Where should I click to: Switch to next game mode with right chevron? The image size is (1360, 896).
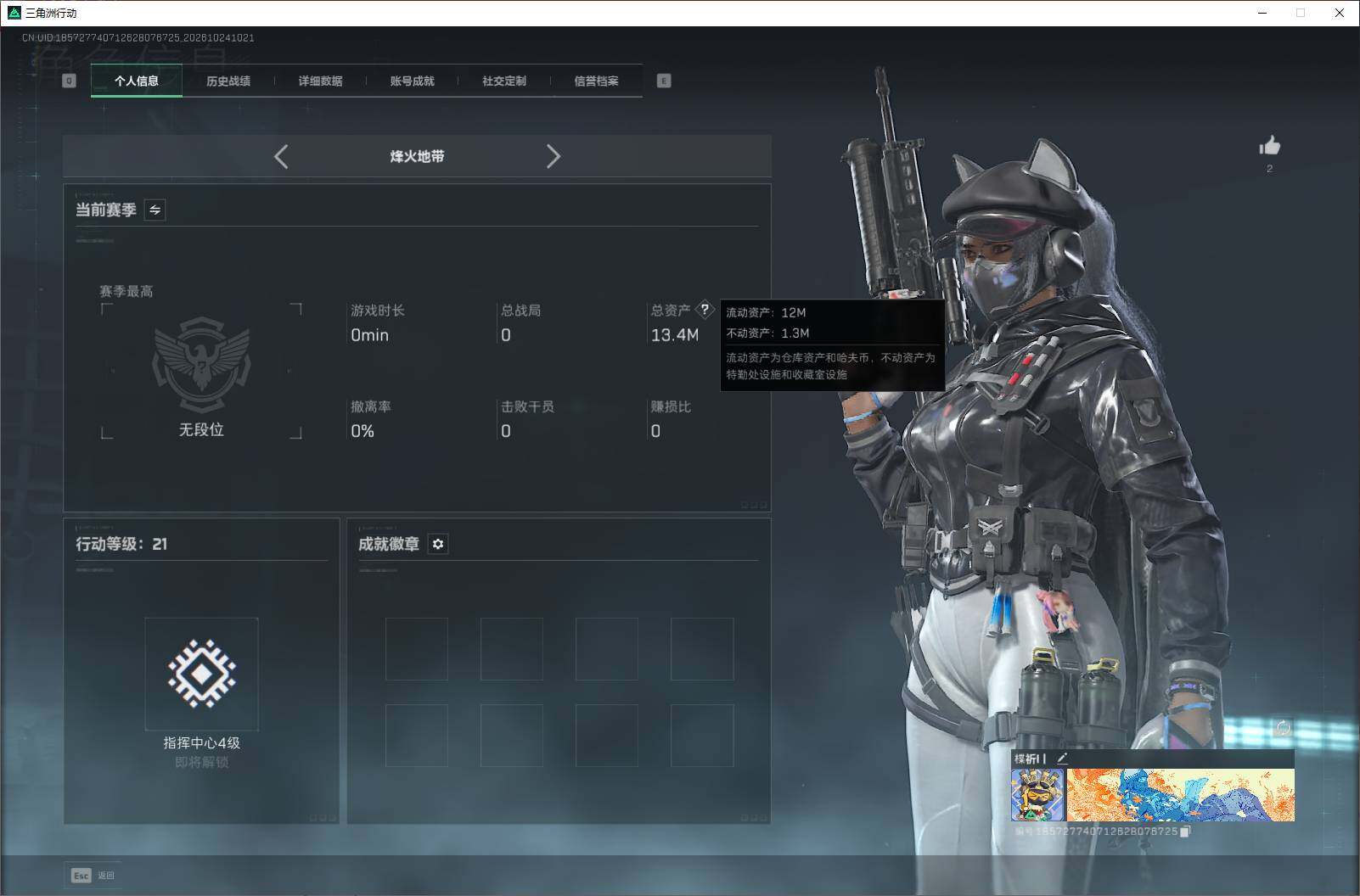click(x=554, y=156)
